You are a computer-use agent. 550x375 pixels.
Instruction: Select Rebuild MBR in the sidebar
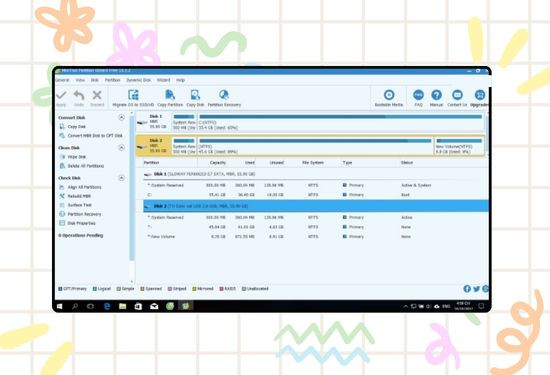[75, 196]
